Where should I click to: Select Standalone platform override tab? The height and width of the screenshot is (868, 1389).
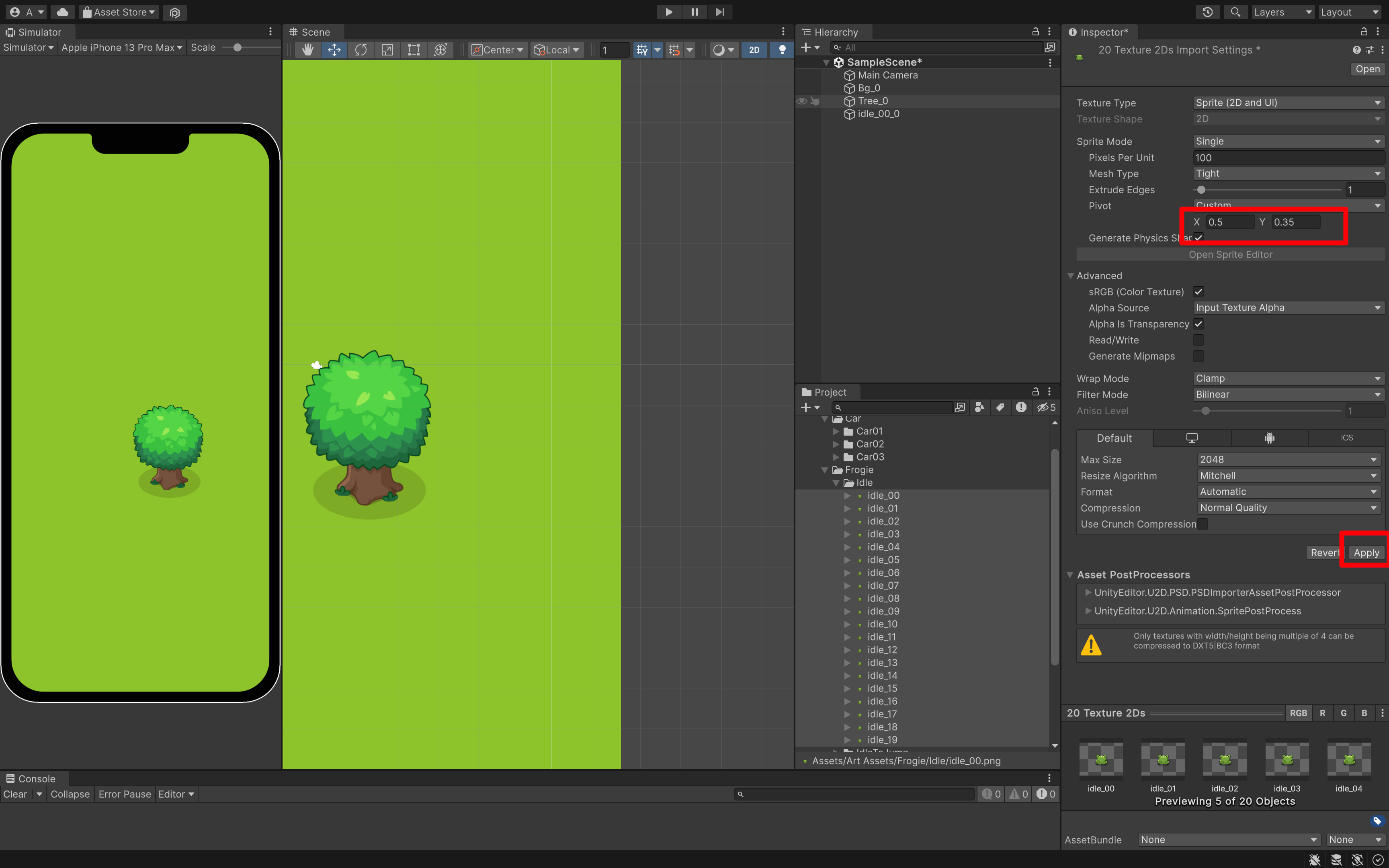pyautogui.click(x=1192, y=438)
